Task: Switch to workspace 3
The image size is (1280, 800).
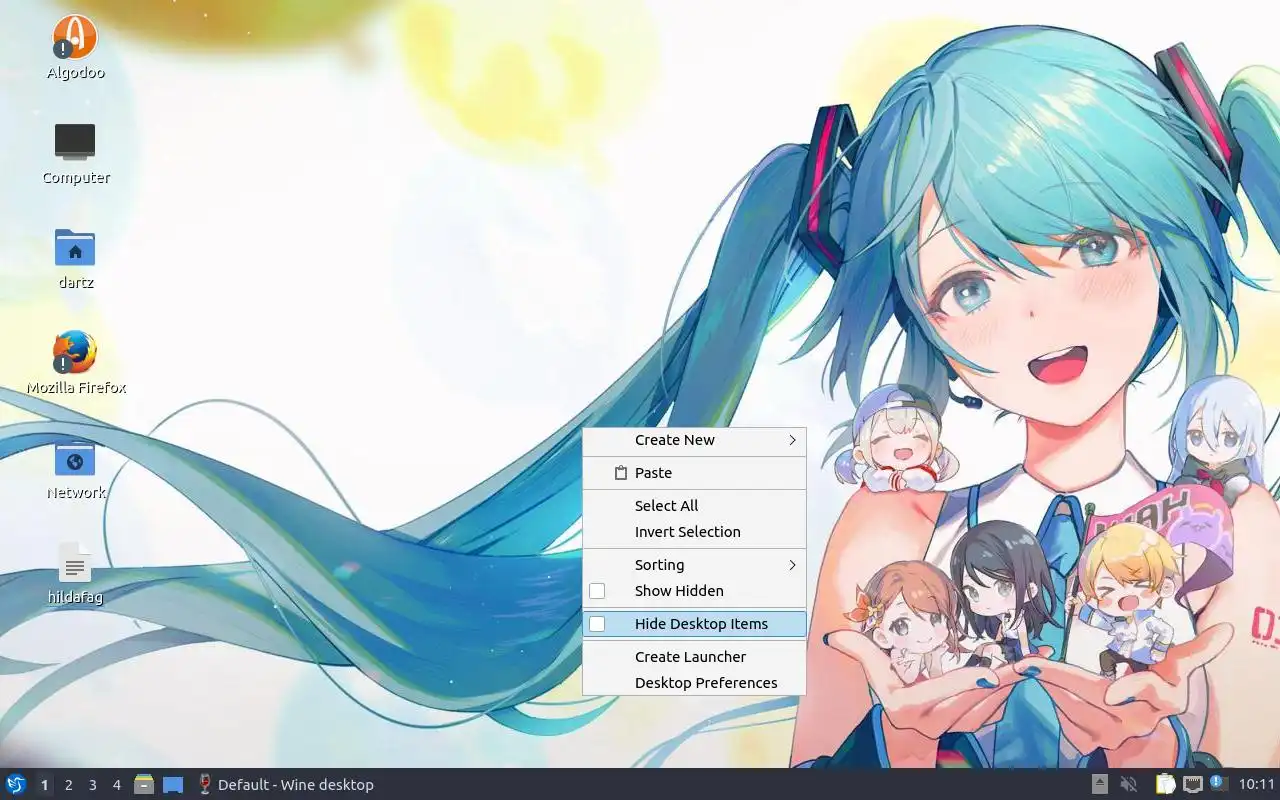Action: [92, 785]
